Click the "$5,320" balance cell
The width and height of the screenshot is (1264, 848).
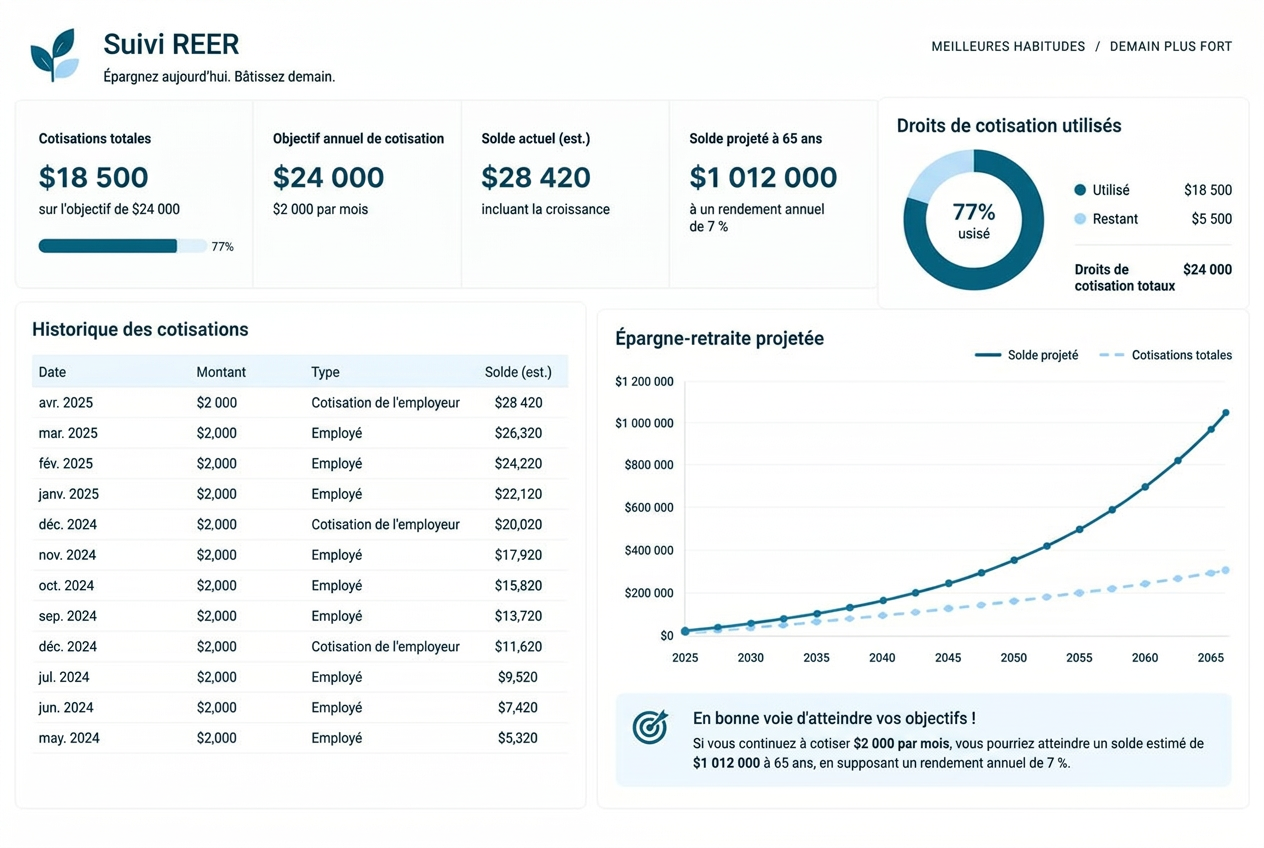518,738
